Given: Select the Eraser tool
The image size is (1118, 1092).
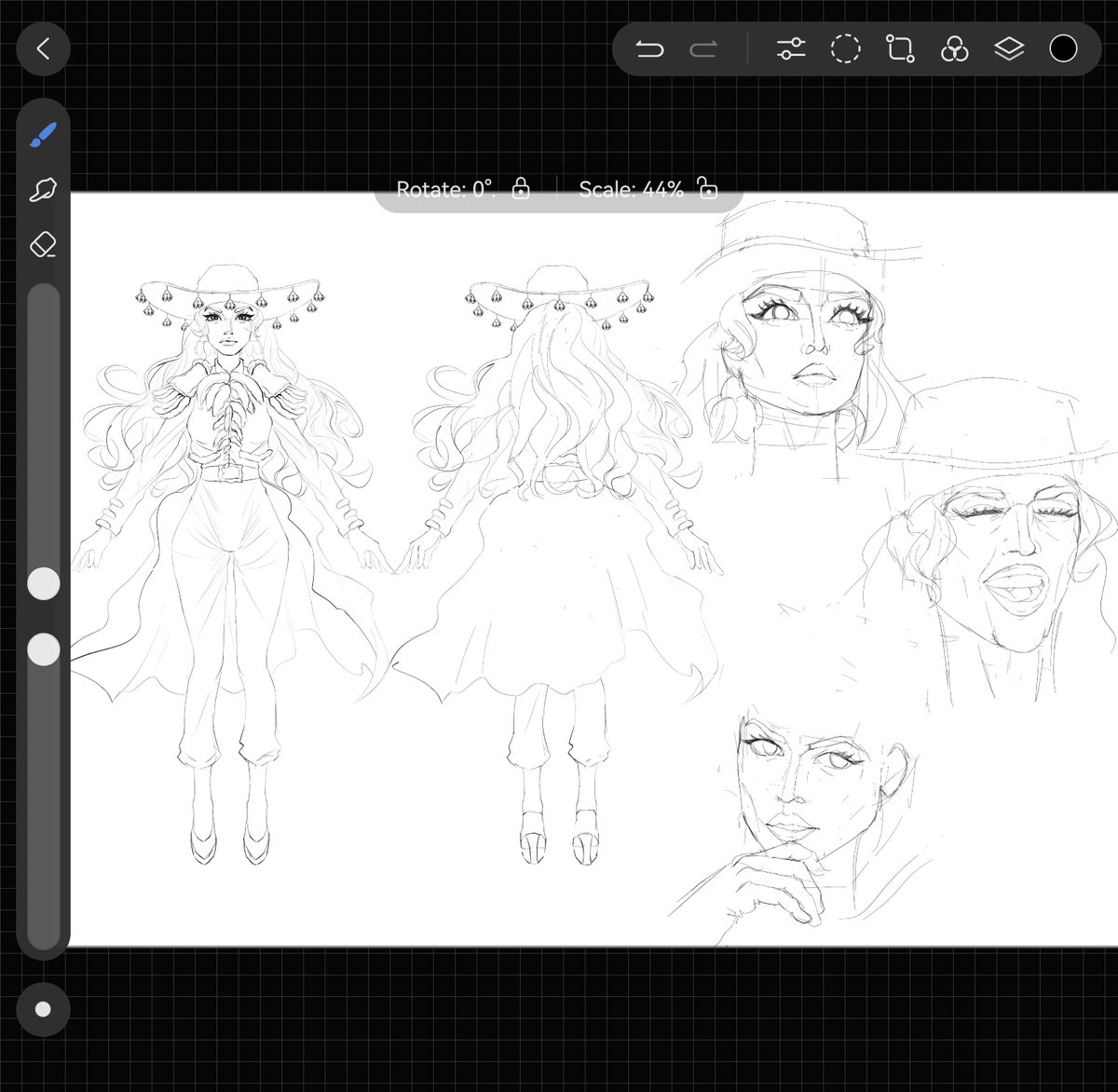Looking at the screenshot, I should [43, 245].
